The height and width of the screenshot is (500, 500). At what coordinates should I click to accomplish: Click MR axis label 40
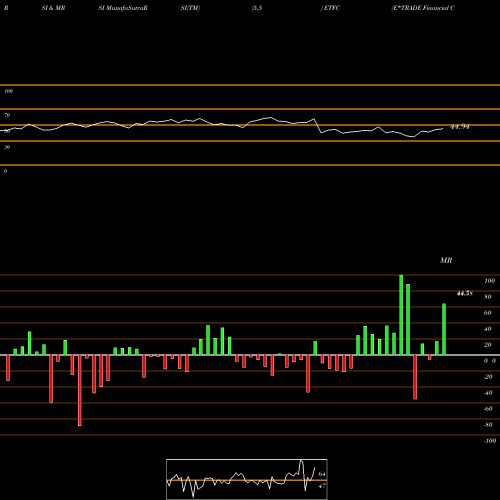(488, 329)
